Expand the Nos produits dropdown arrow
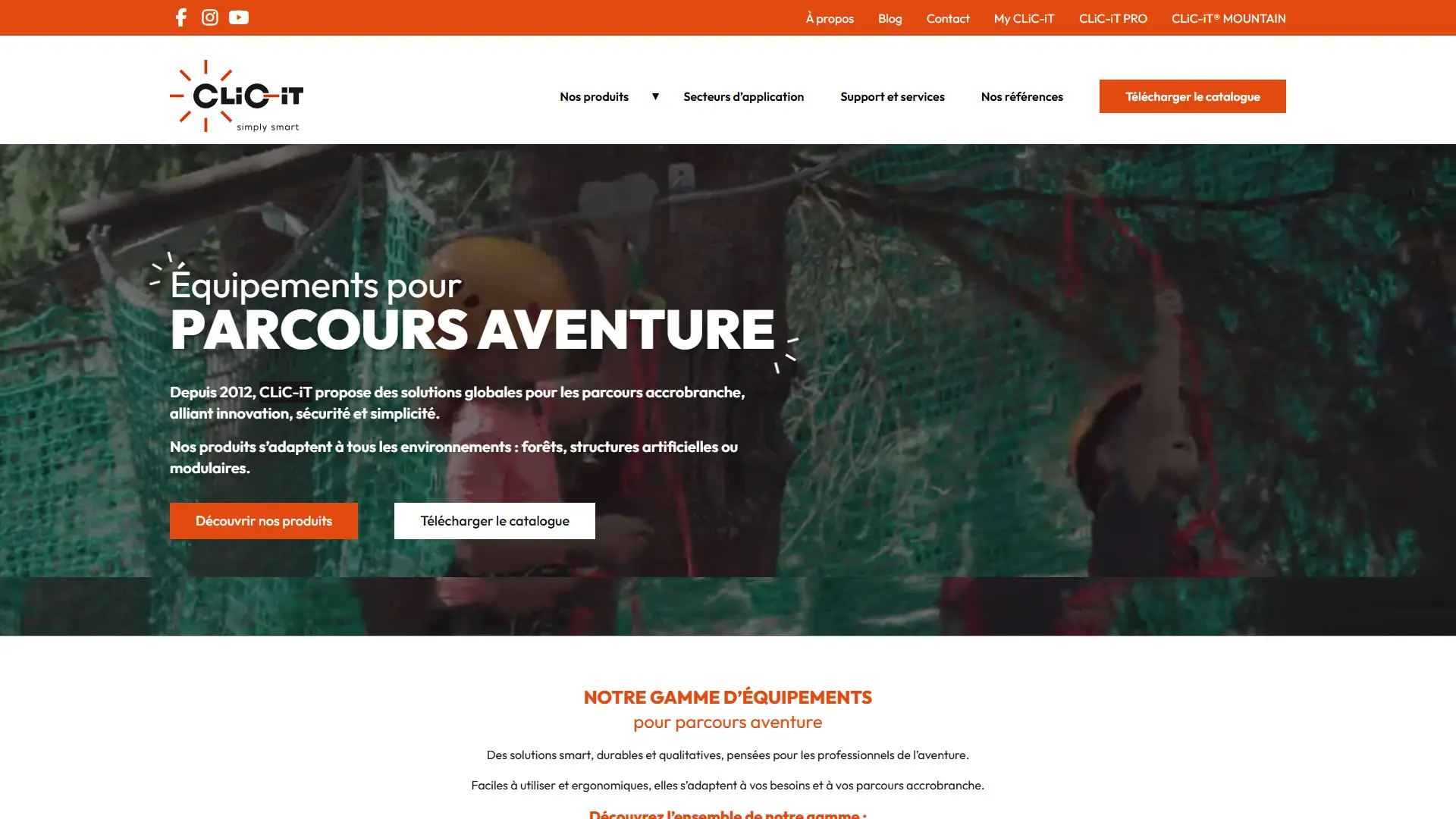This screenshot has height=819, width=1456. (655, 96)
